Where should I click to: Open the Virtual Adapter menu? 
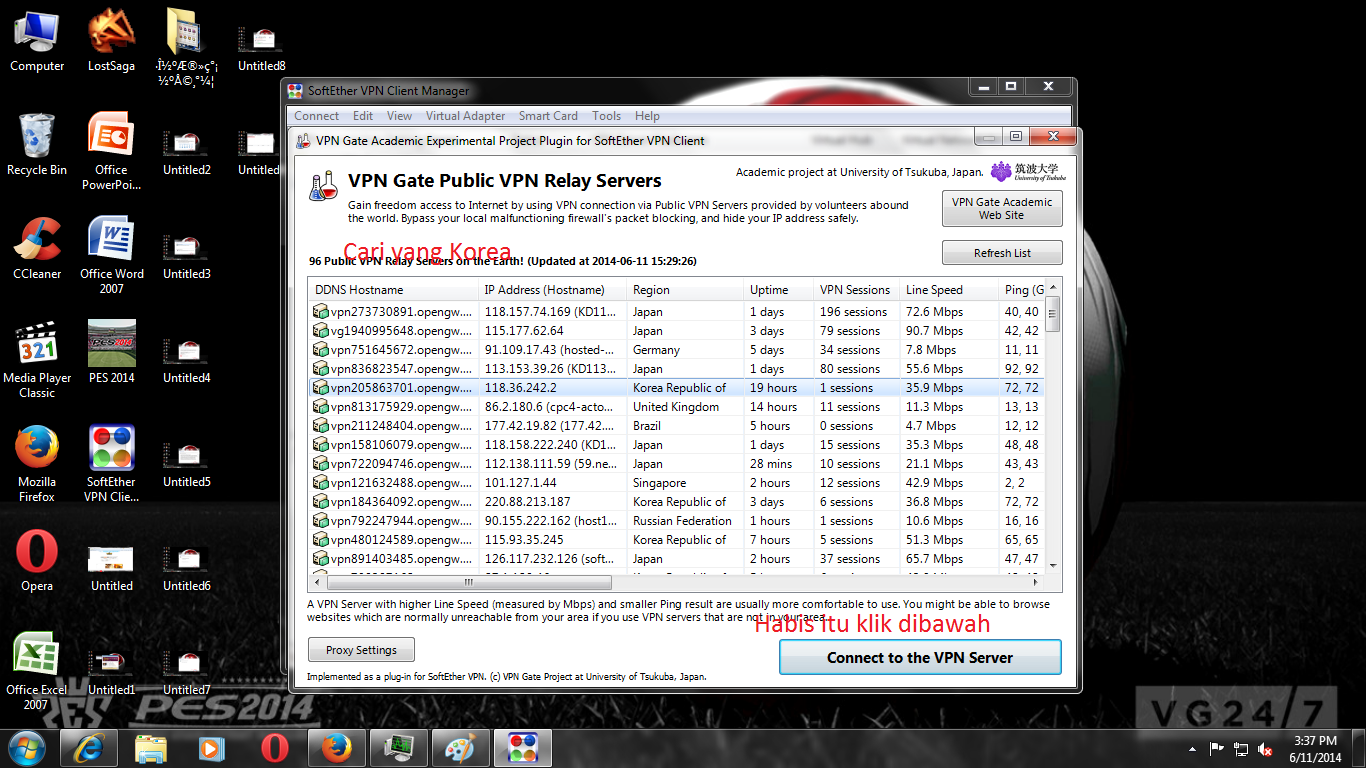466,116
